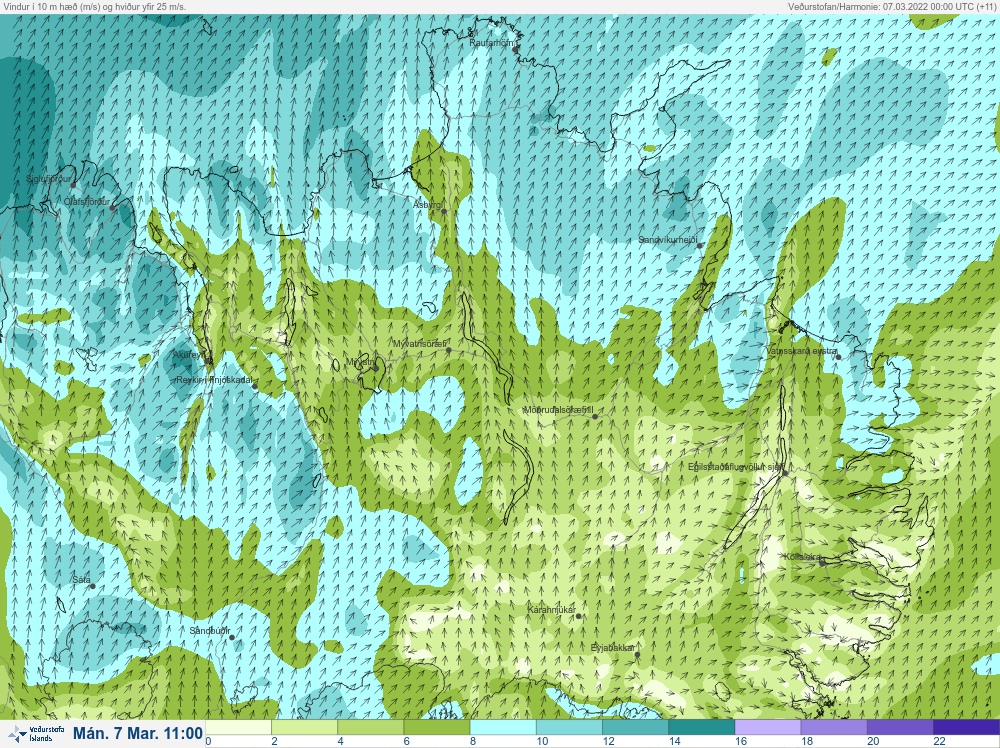Click the legend value '14'
This screenshot has height=748, width=1000.
(675, 742)
